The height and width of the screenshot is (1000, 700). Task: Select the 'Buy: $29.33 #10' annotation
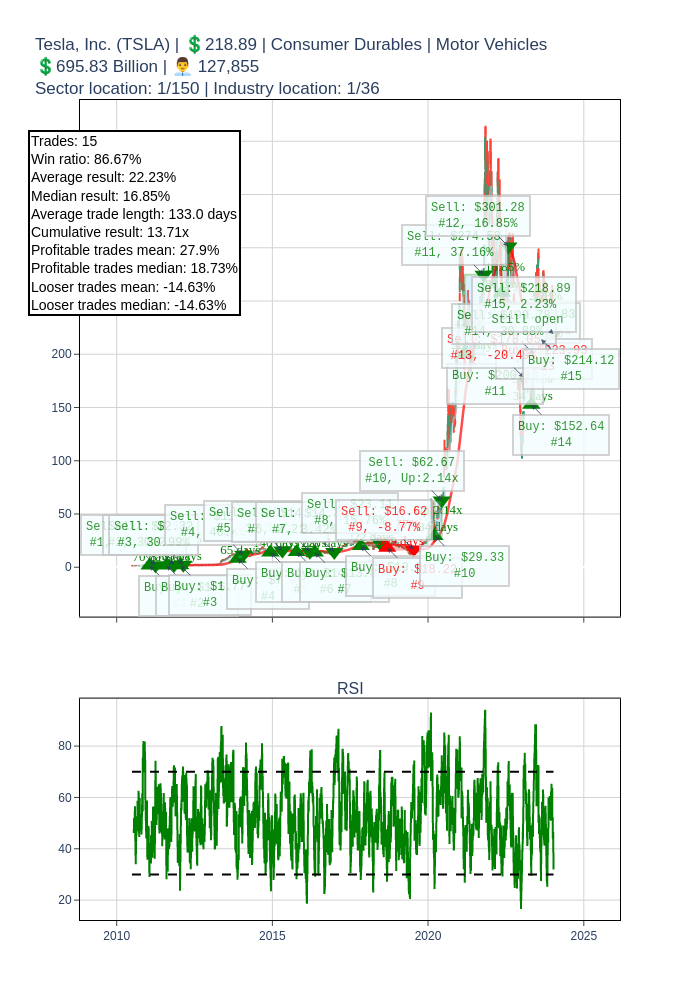point(464,565)
